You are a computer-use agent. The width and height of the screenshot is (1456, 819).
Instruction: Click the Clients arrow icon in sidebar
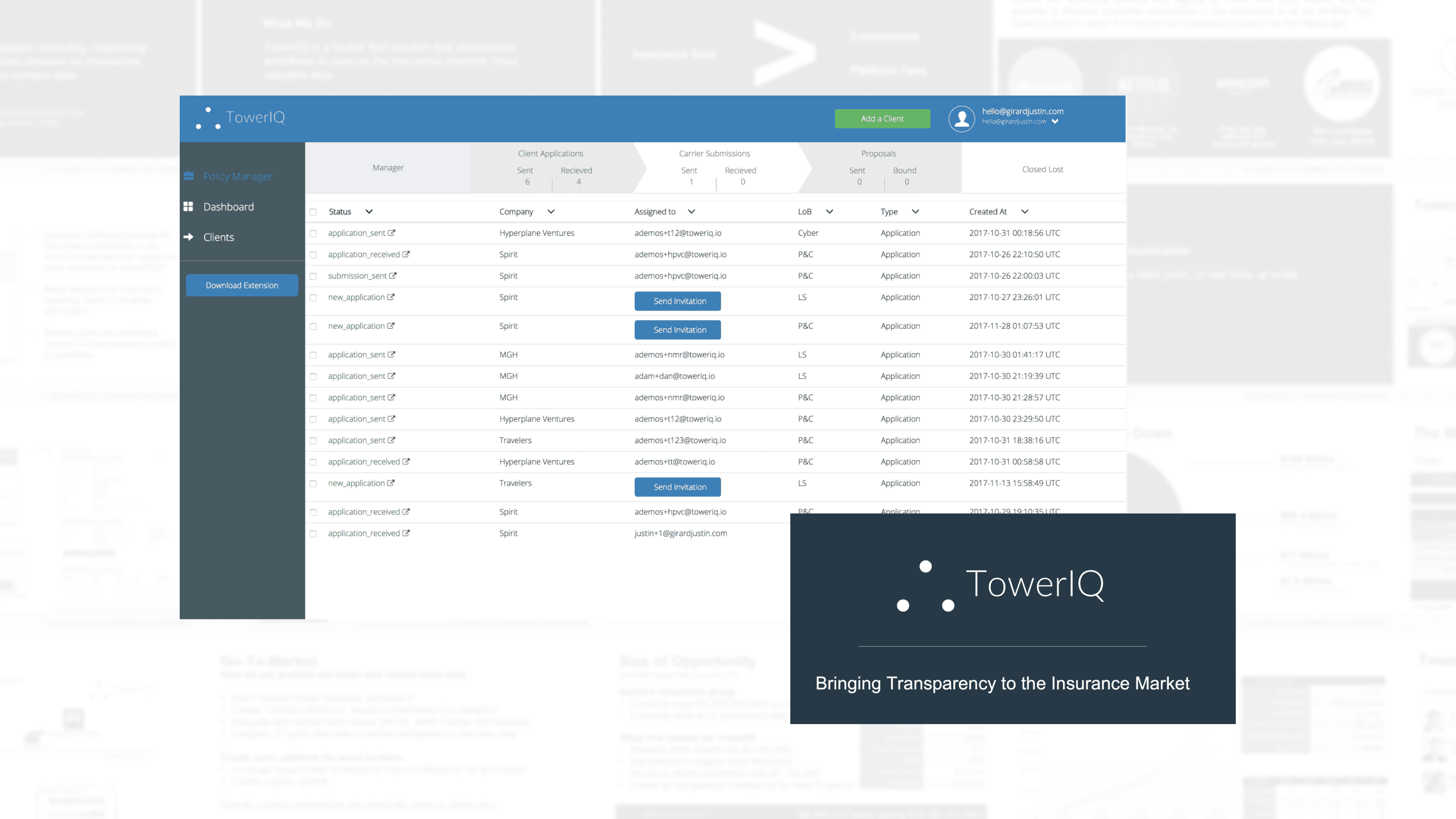click(188, 237)
